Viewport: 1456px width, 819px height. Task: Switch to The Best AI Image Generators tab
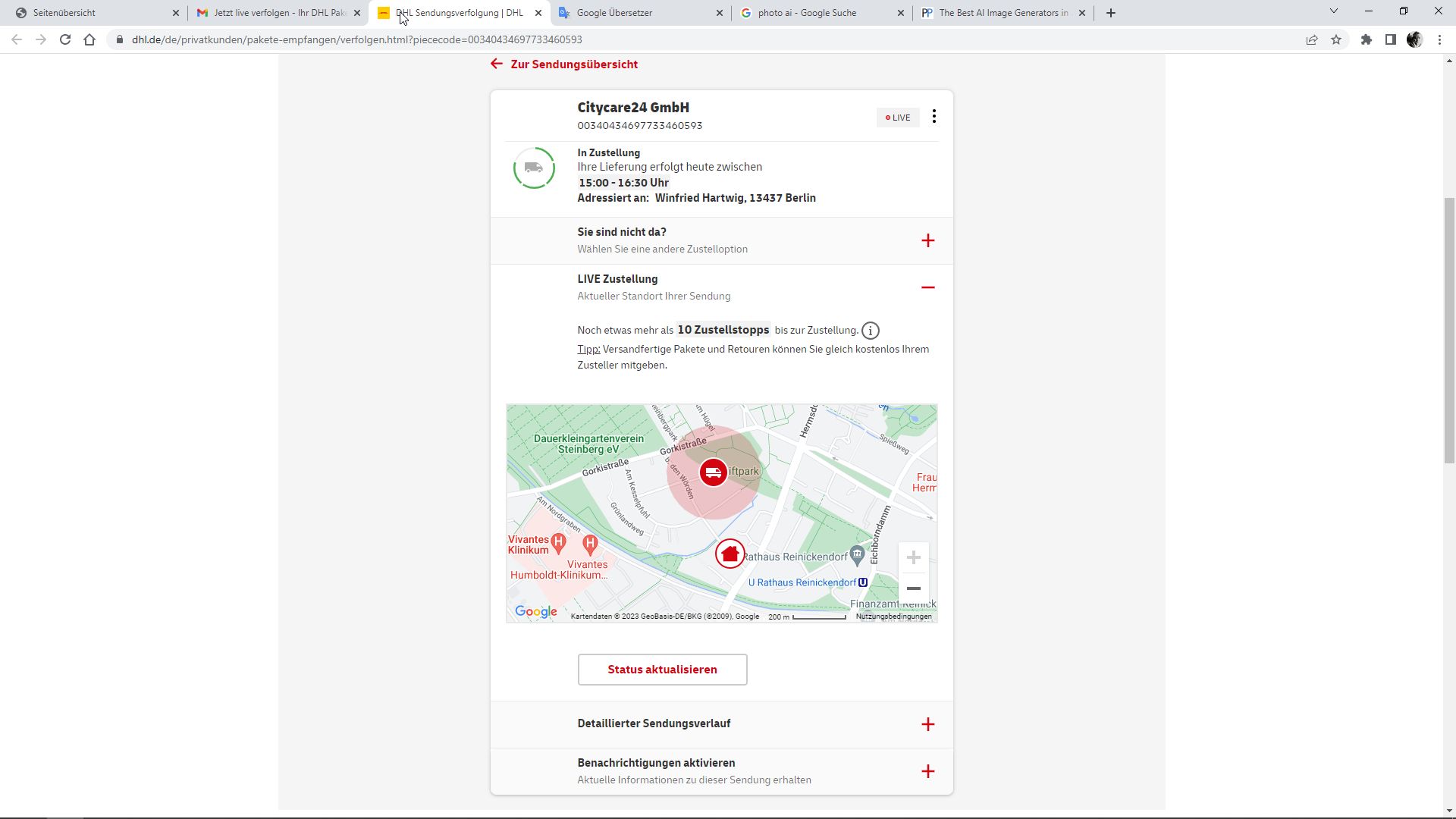pyautogui.click(x=1003, y=13)
